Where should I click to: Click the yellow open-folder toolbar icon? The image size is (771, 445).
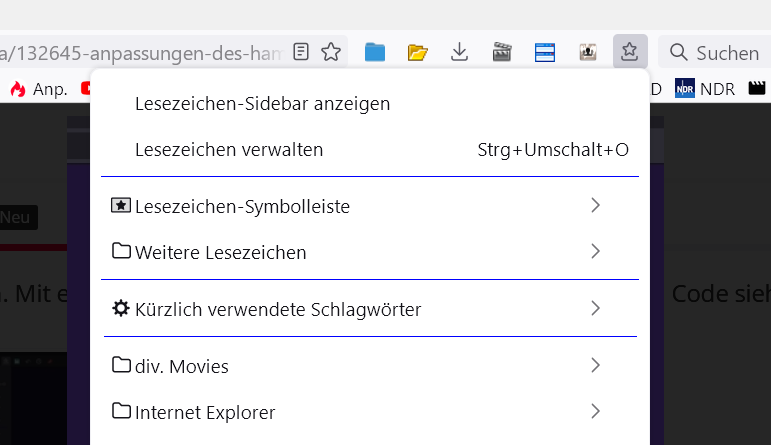coord(417,52)
